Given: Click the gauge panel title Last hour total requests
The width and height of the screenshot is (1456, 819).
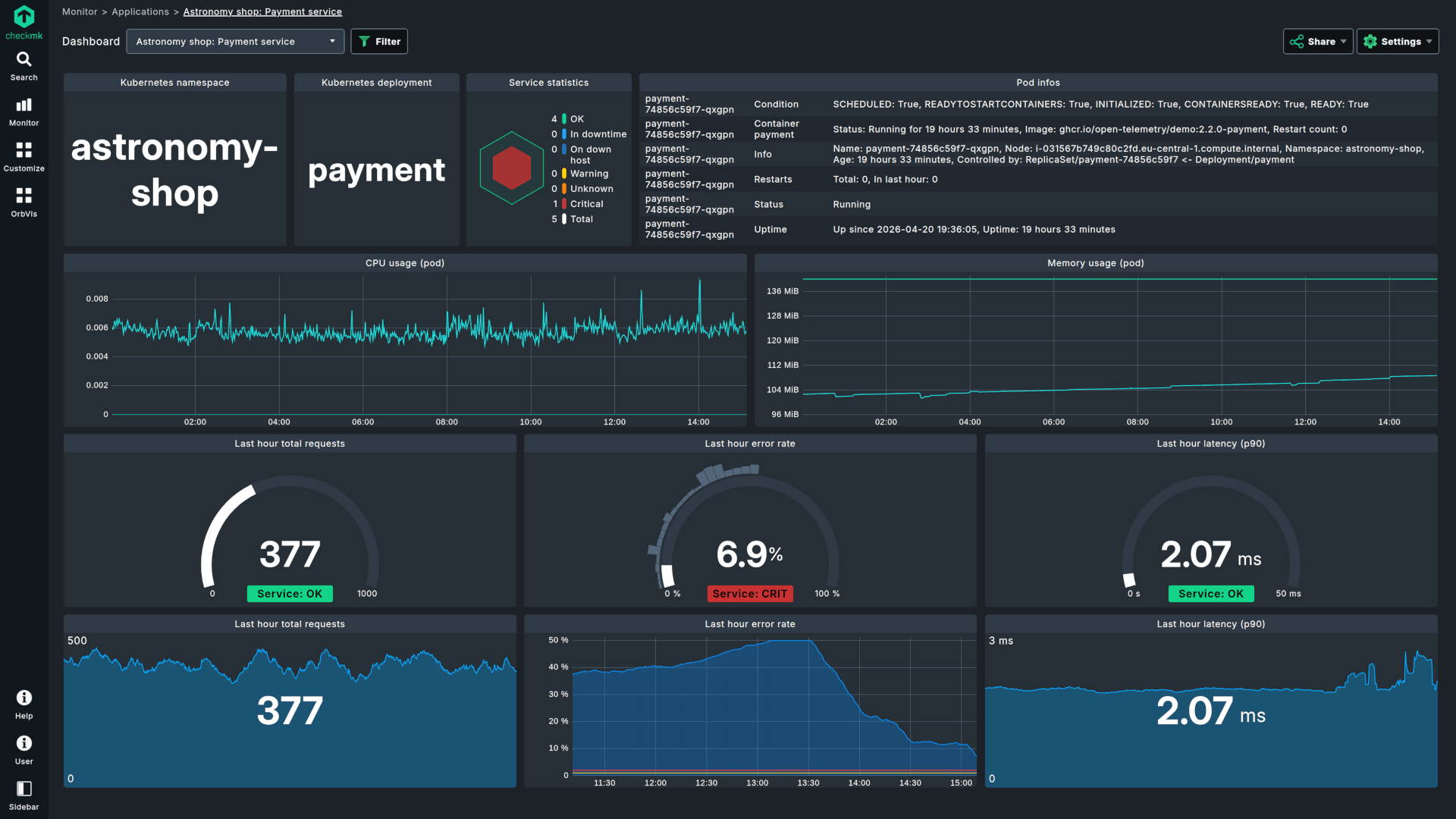Looking at the screenshot, I should (290, 444).
